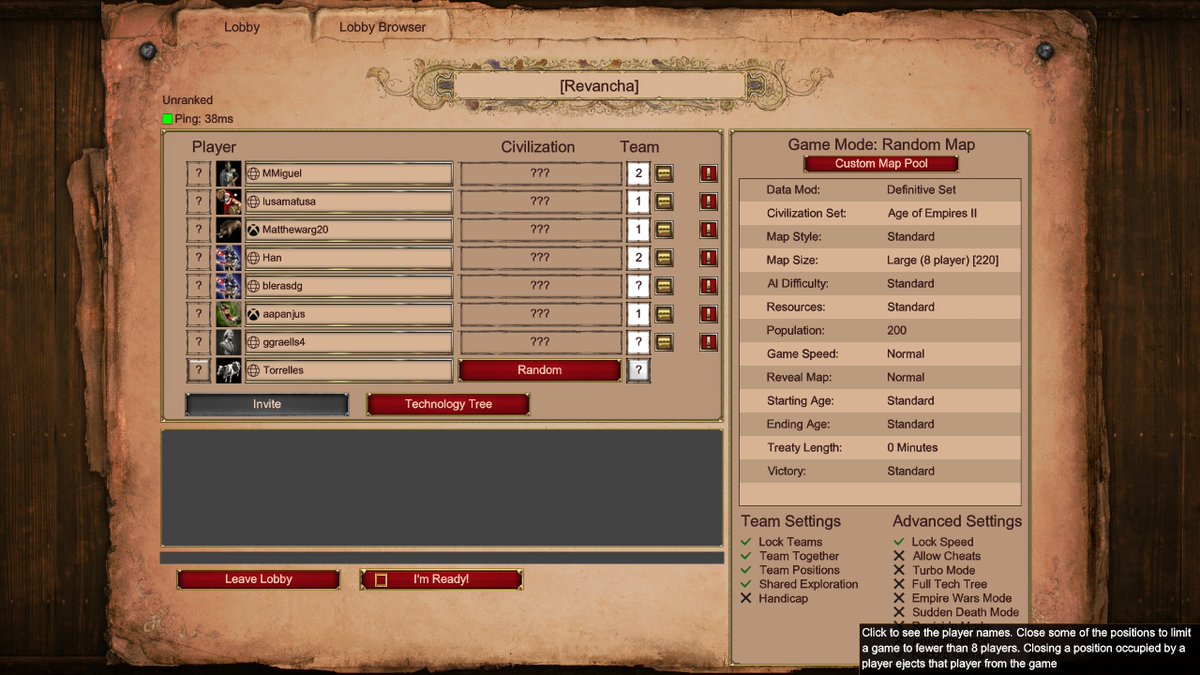Click ggraells4's statue avatar portrait

click(229, 342)
